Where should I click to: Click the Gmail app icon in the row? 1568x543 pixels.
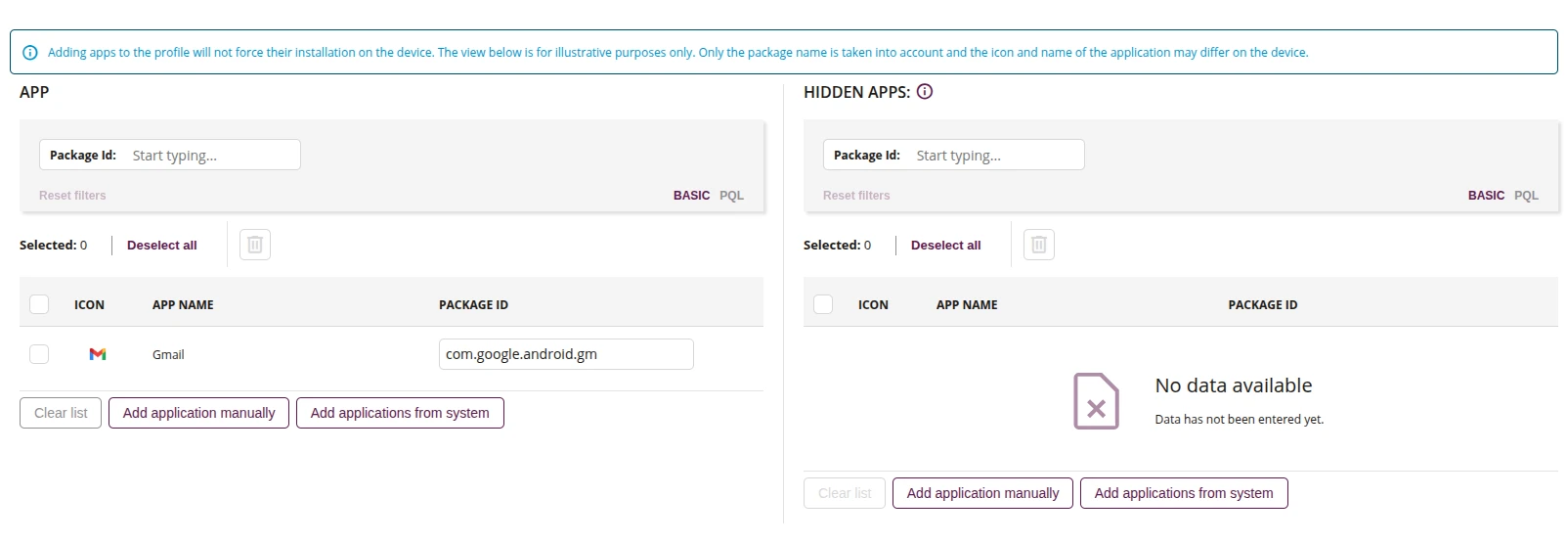click(x=98, y=354)
